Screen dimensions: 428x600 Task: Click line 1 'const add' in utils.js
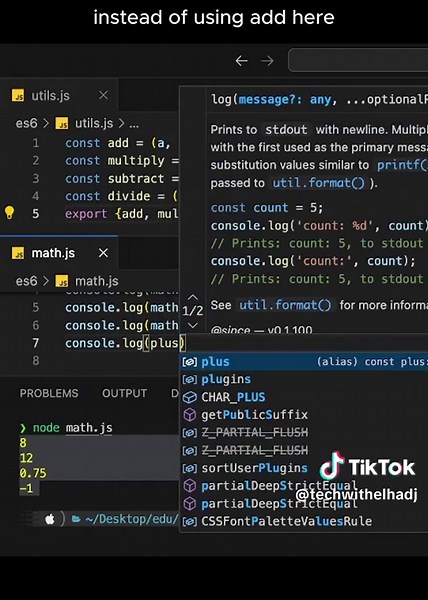117,143
